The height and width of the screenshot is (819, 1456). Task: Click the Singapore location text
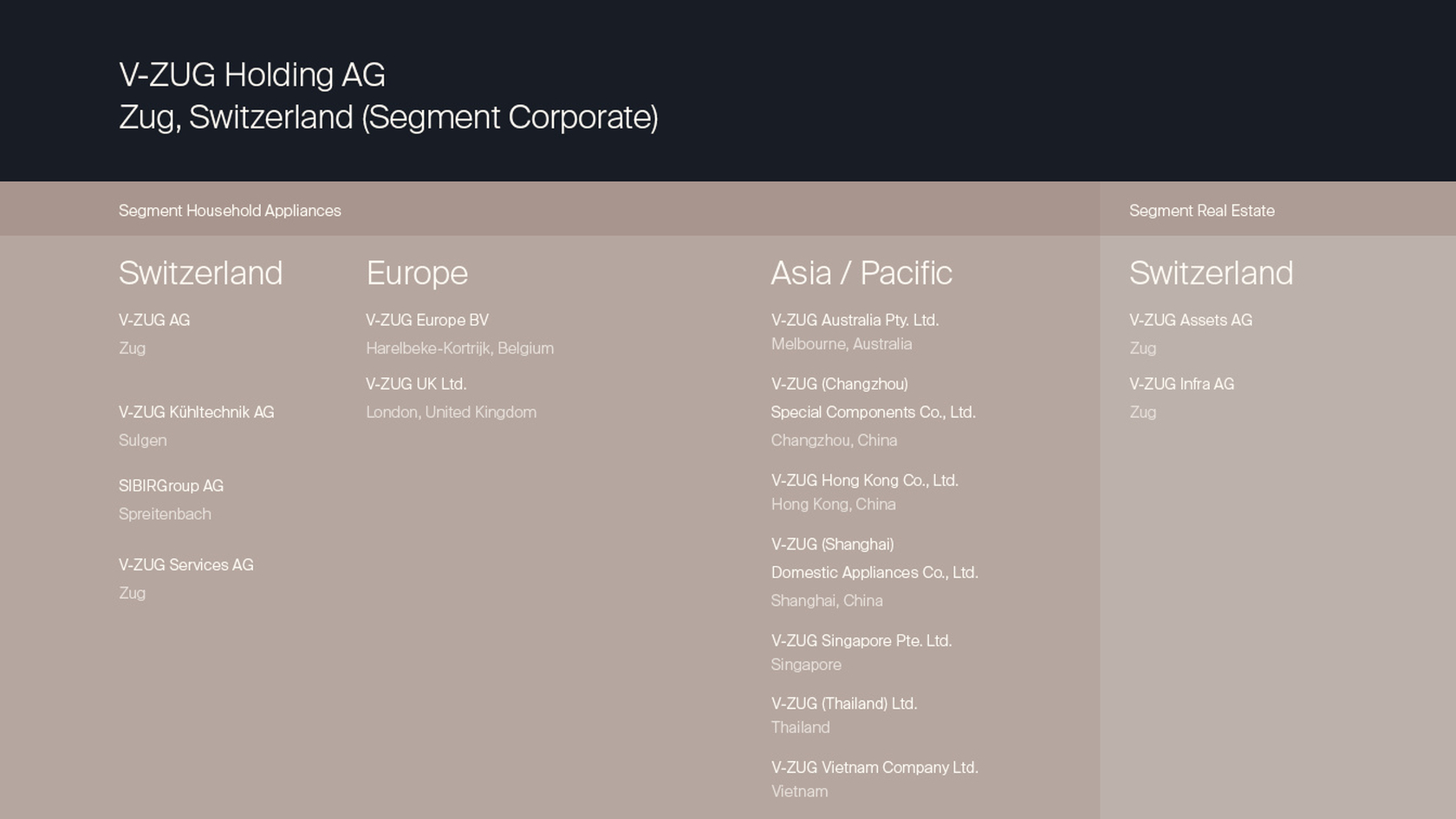(x=806, y=665)
